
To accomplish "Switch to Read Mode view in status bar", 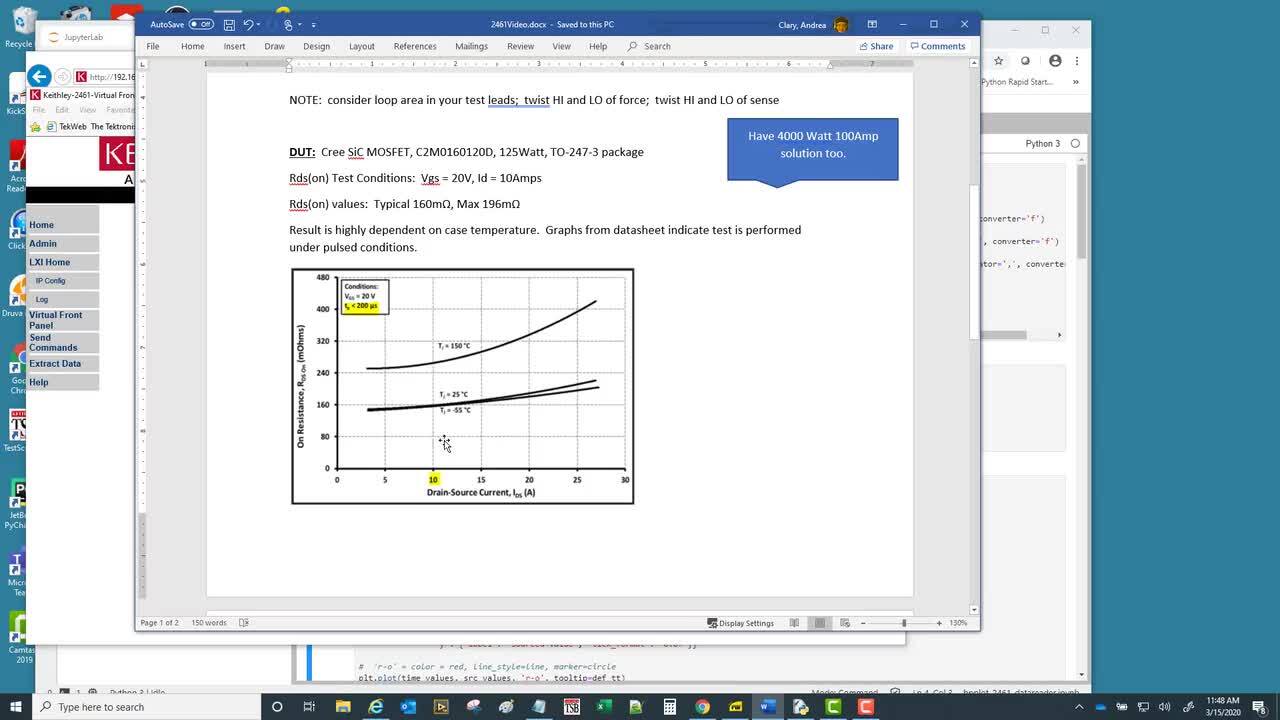I will [794, 622].
